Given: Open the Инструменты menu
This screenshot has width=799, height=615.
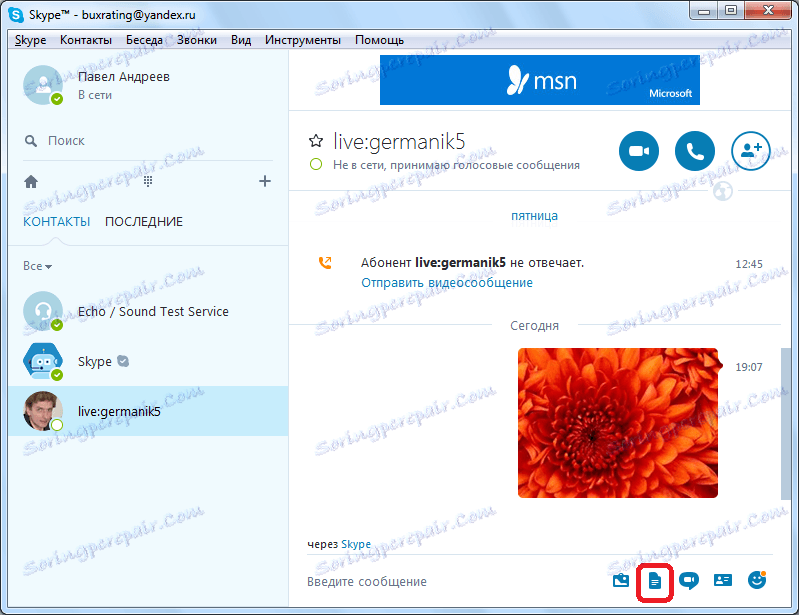Looking at the screenshot, I should click(303, 40).
